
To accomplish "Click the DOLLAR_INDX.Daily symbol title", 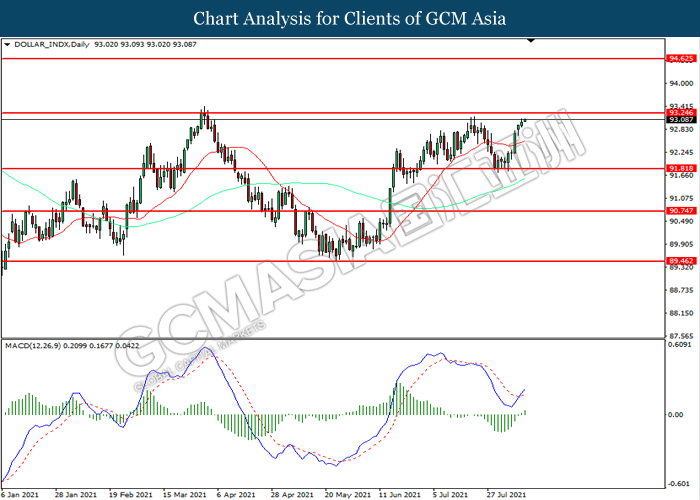I will [x=49, y=45].
